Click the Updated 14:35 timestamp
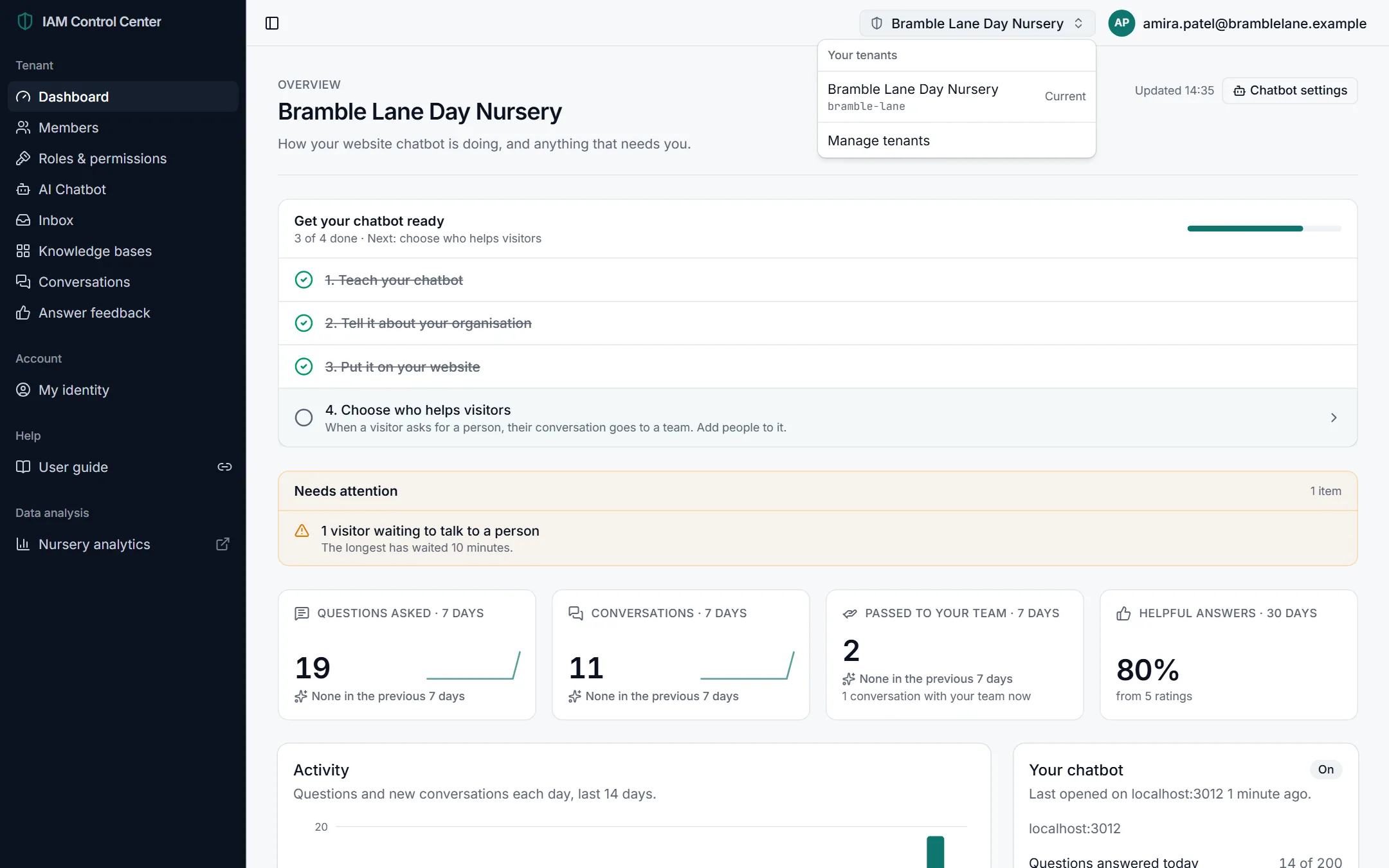This screenshot has width=1389, height=868. click(1174, 91)
